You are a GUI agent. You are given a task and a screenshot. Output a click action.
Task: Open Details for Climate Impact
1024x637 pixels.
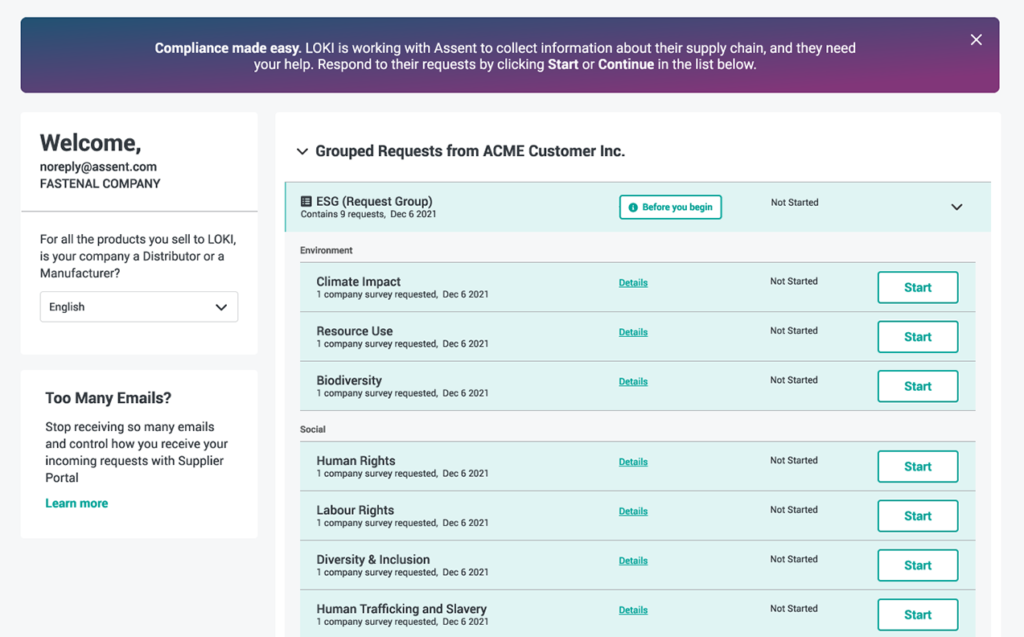tap(633, 283)
